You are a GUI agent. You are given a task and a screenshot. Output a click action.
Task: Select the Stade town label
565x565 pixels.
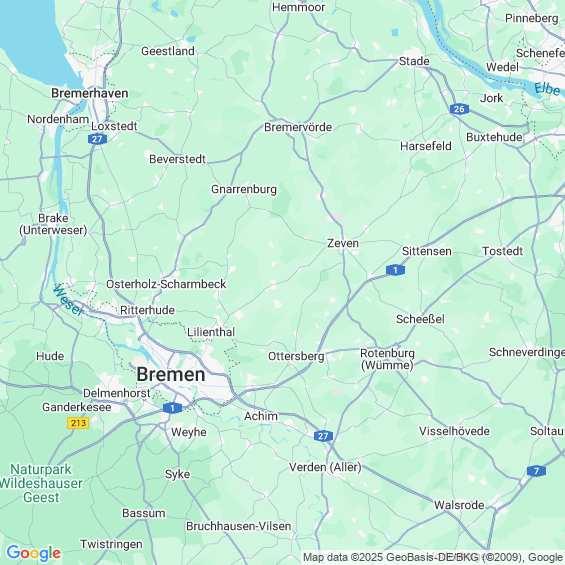[x=414, y=61]
